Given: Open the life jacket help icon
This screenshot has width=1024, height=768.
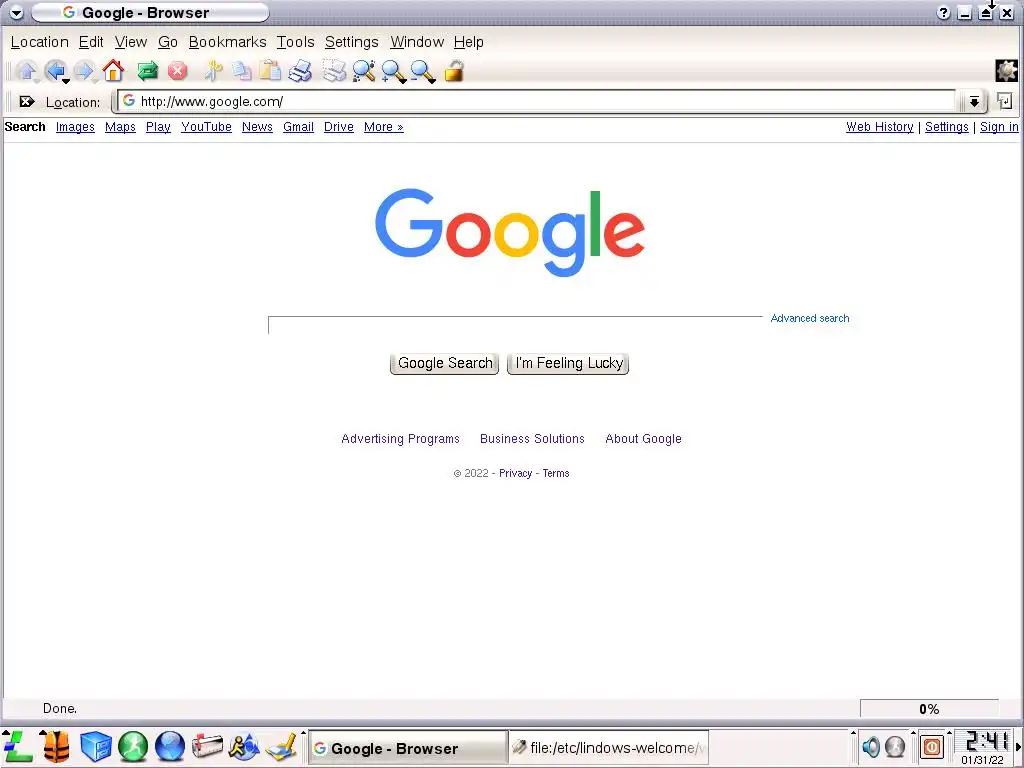Looking at the screenshot, I should [56, 746].
